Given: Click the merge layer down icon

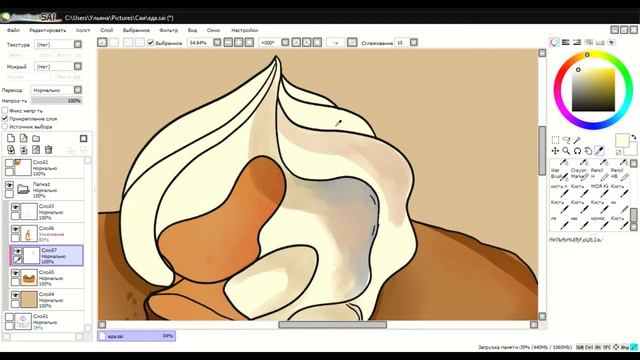Looking at the screenshot, I should pyautogui.click(x=24, y=150).
